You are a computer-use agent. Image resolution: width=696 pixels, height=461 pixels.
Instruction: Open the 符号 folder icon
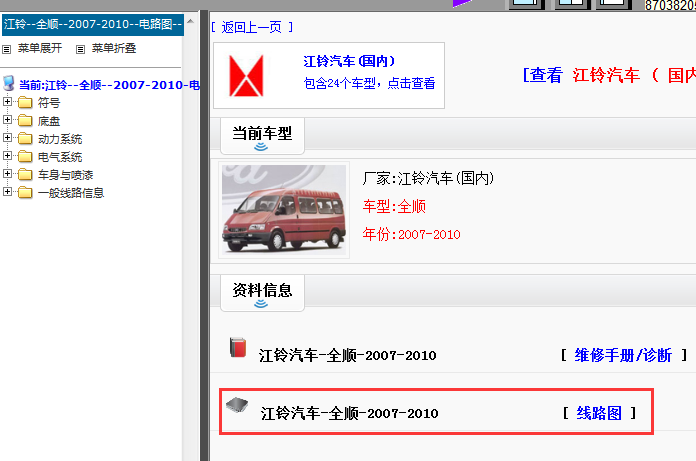[x=25, y=102]
